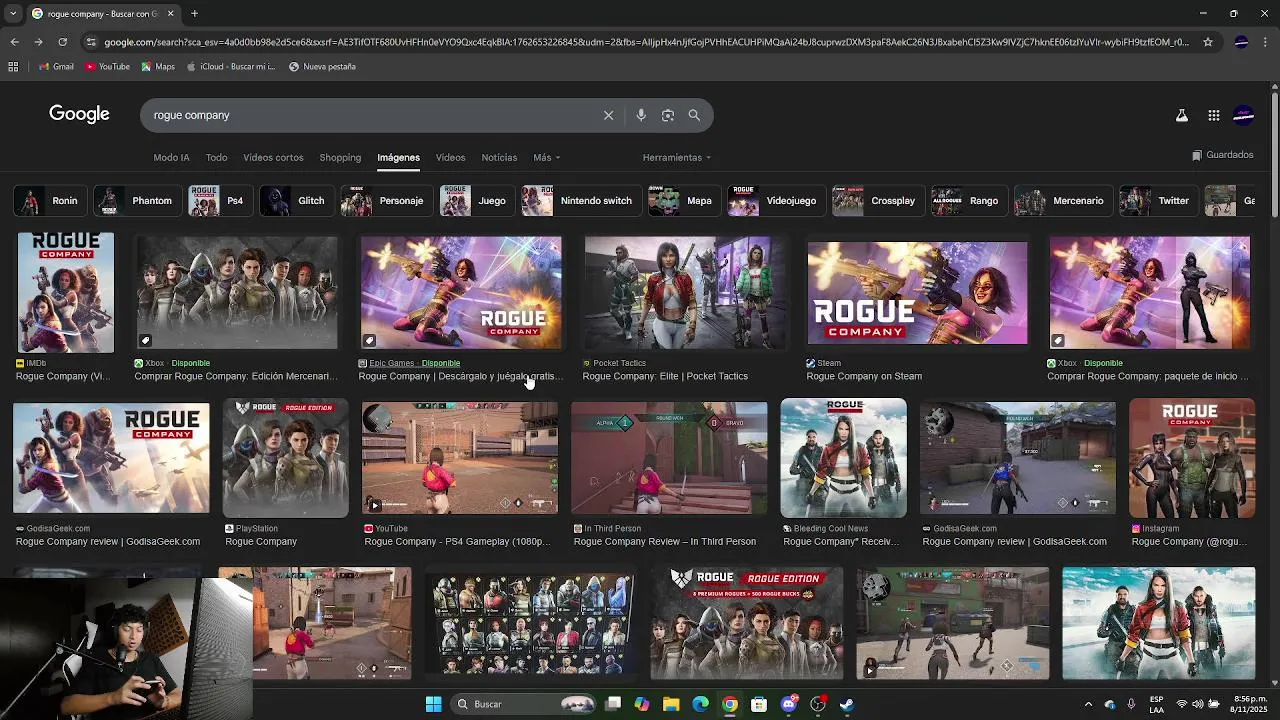Open the YouTube bookmark

click(x=108, y=66)
